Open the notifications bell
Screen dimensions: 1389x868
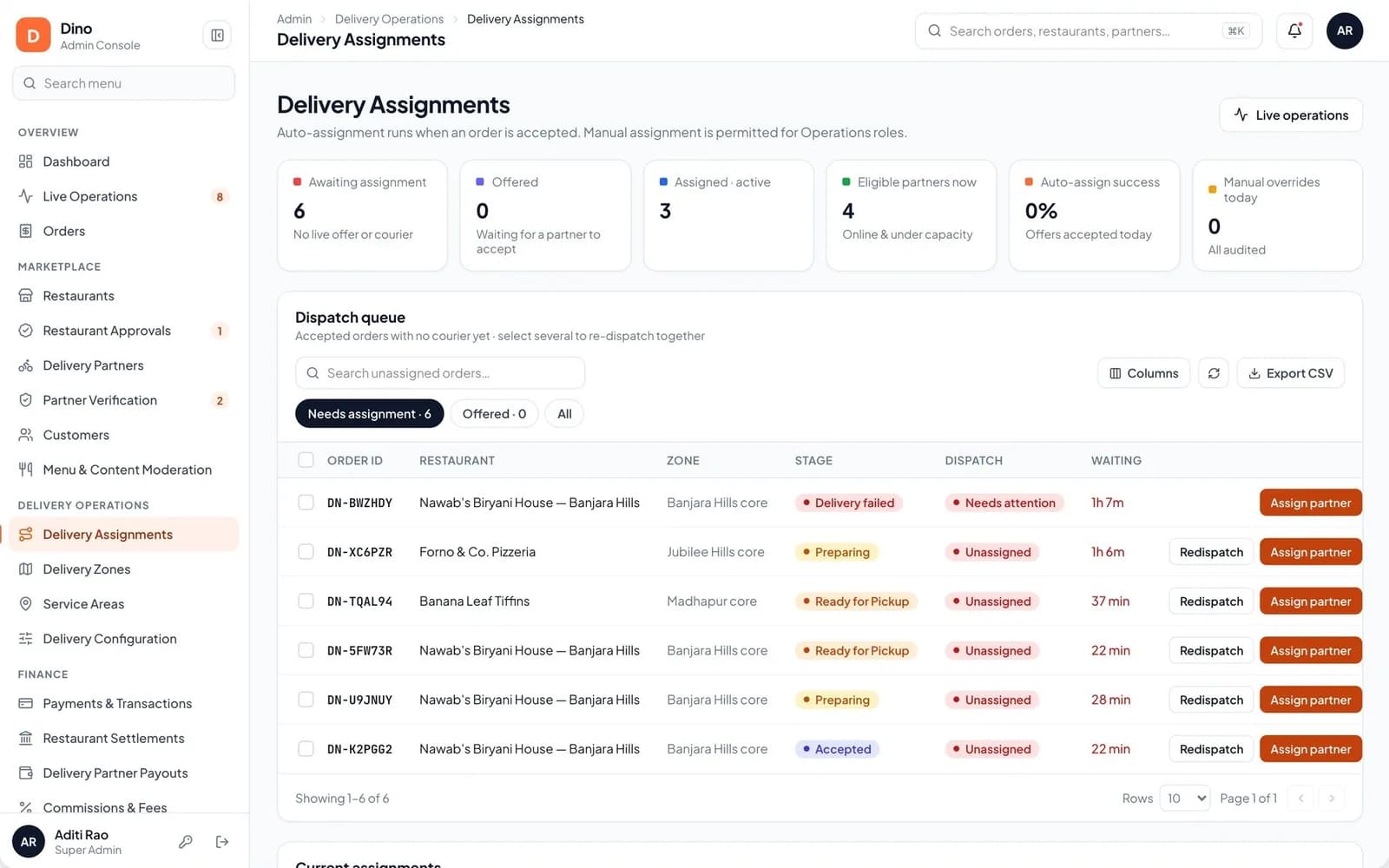(x=1294, y=31)
